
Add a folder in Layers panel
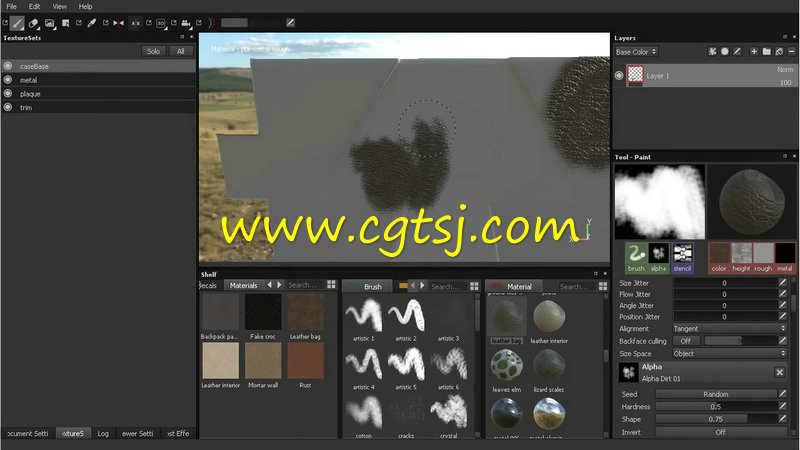click(766, 52)
